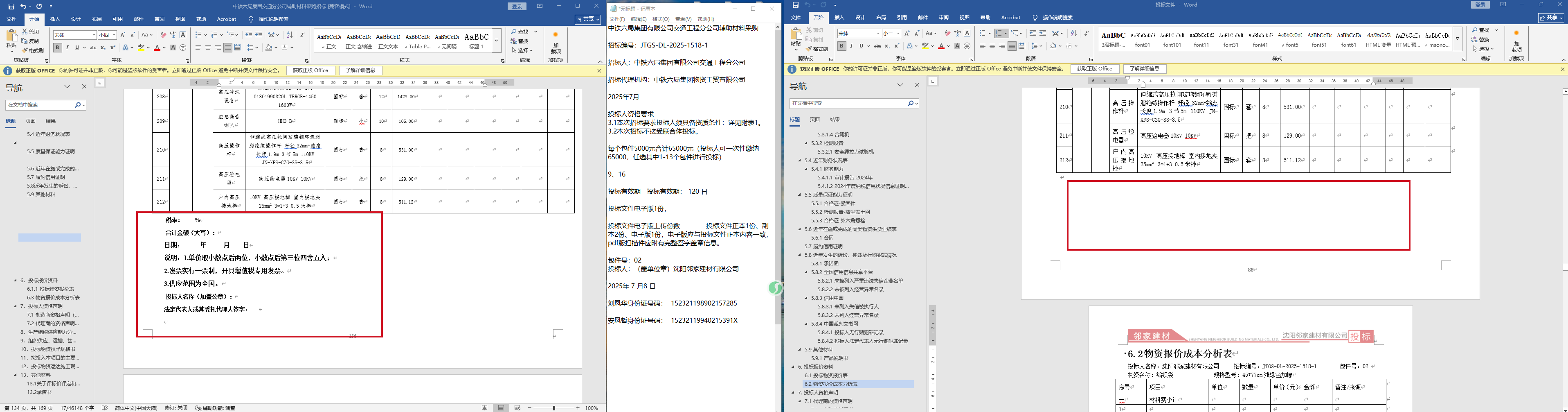This screenshot has width=1568, height=412.
Task: Click Format Painter in left Word window
Action: (33, 51)
